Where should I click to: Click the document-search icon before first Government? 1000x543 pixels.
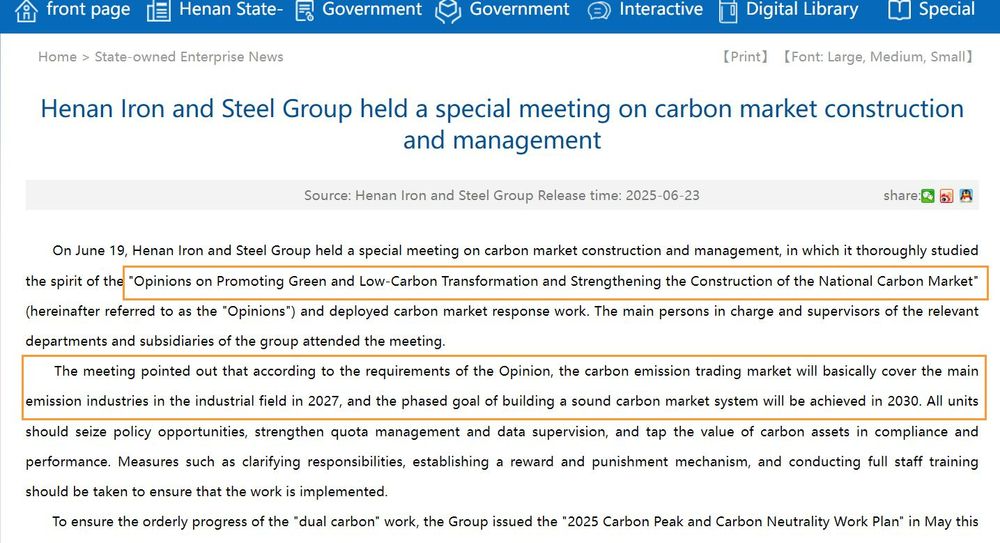coord(305,11)
